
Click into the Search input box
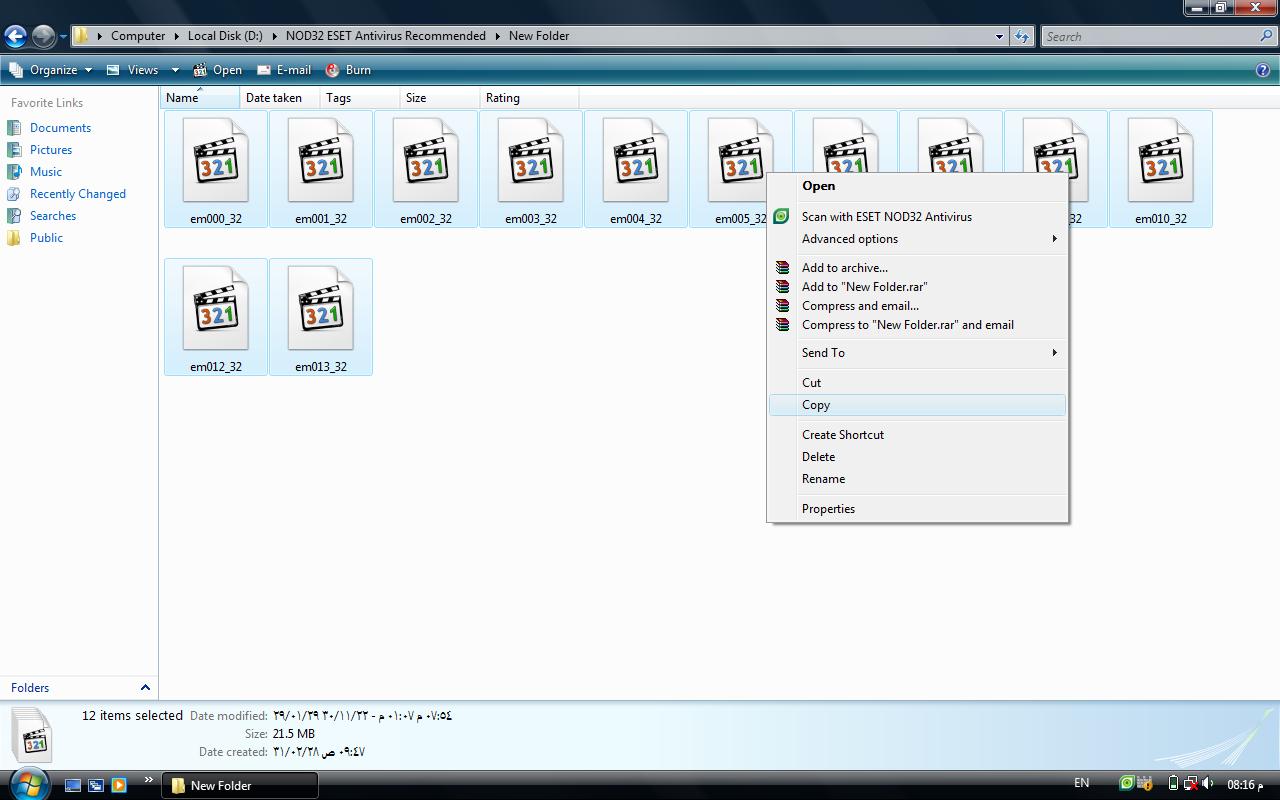pos(1148,36)
